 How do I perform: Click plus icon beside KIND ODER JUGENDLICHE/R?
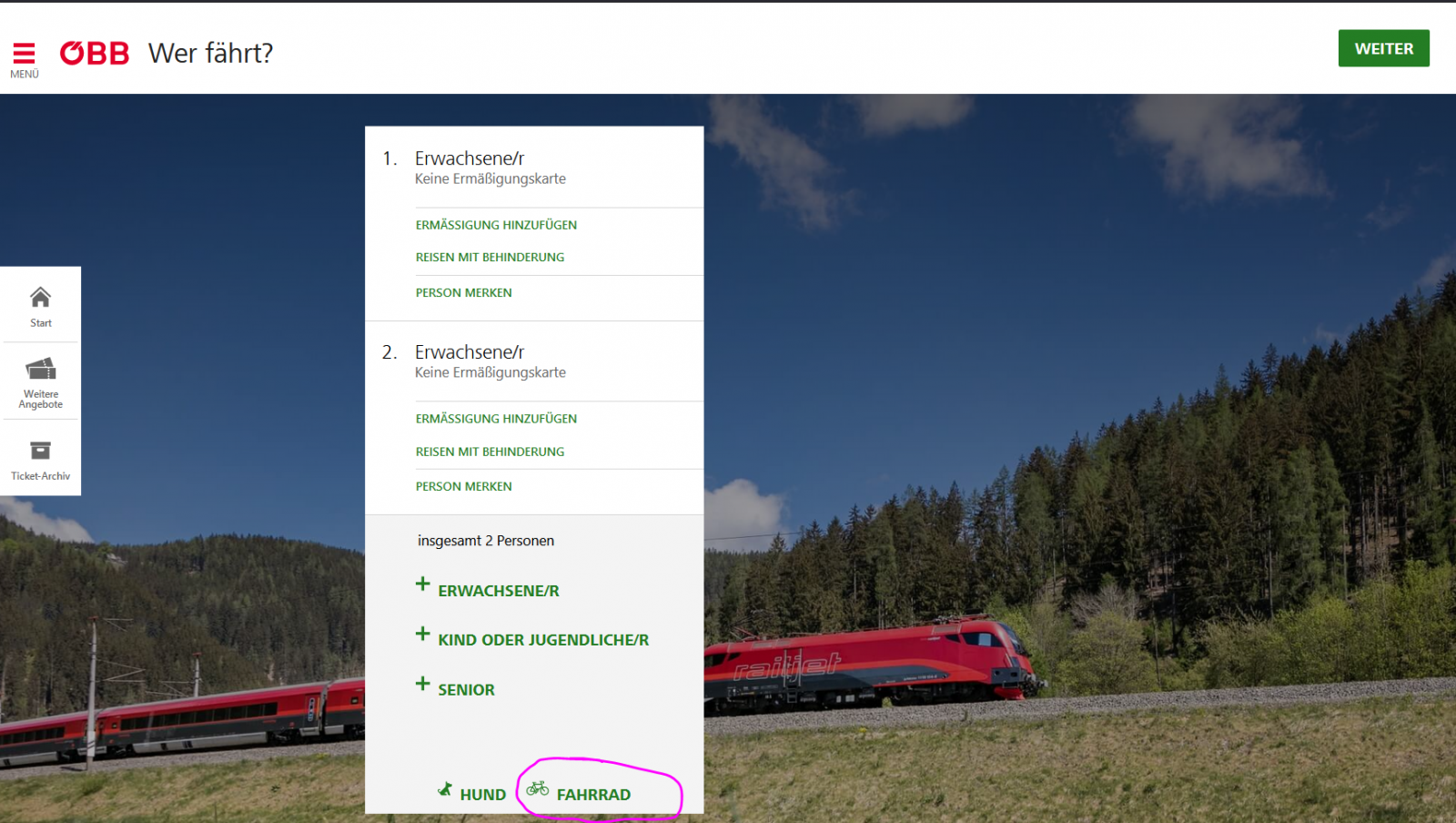click(422, 635)
